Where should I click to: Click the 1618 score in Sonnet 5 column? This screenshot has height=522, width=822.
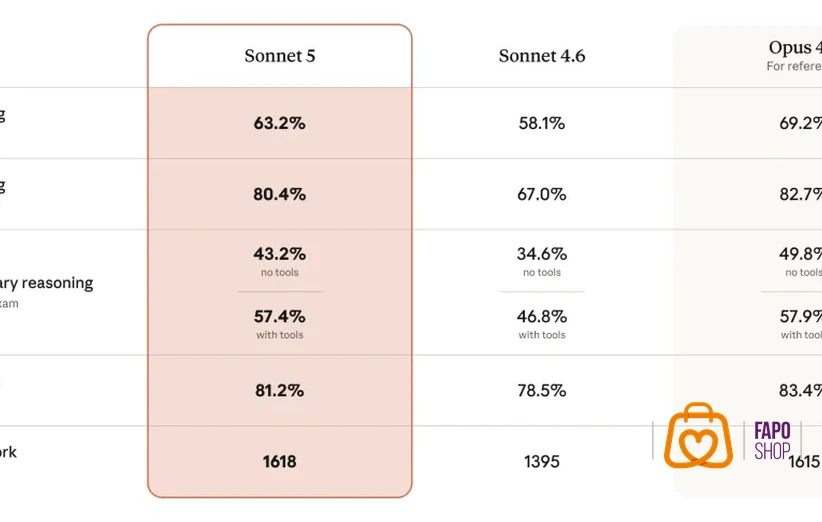pos(279,462)
